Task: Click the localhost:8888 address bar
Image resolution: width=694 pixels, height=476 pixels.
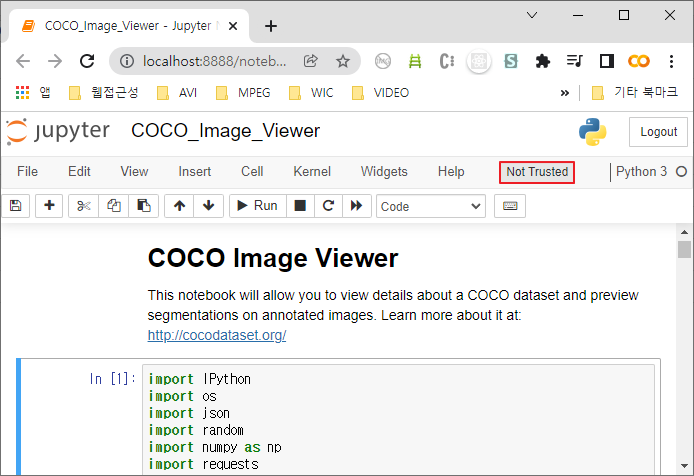Action: pos(214,61)
